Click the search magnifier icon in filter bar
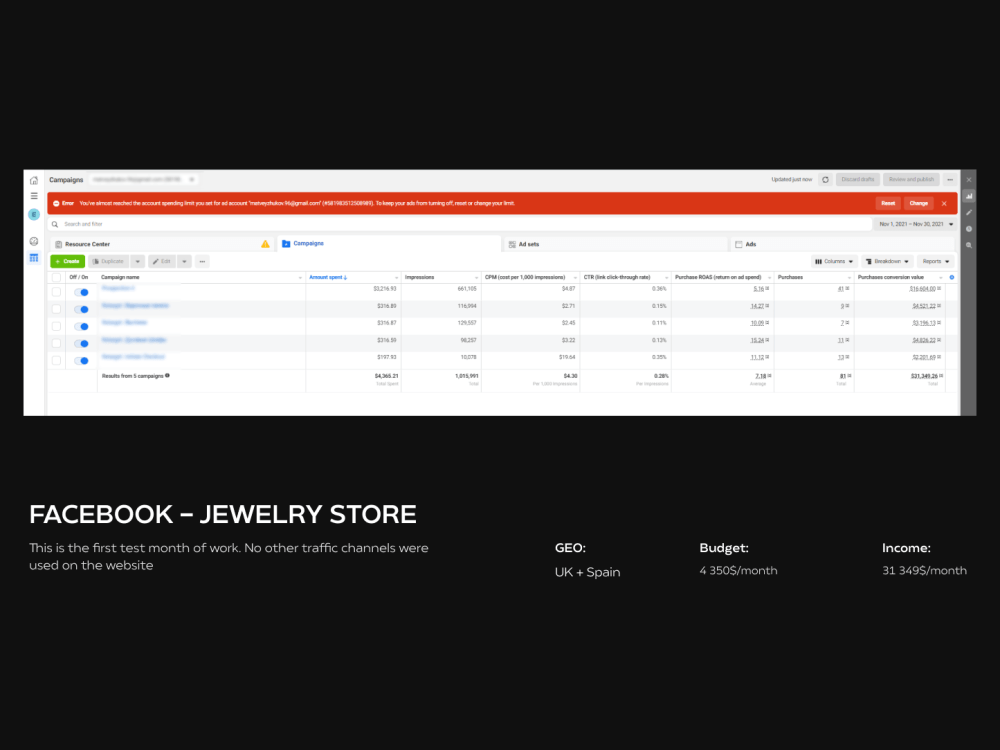 (x=55, y=224)
